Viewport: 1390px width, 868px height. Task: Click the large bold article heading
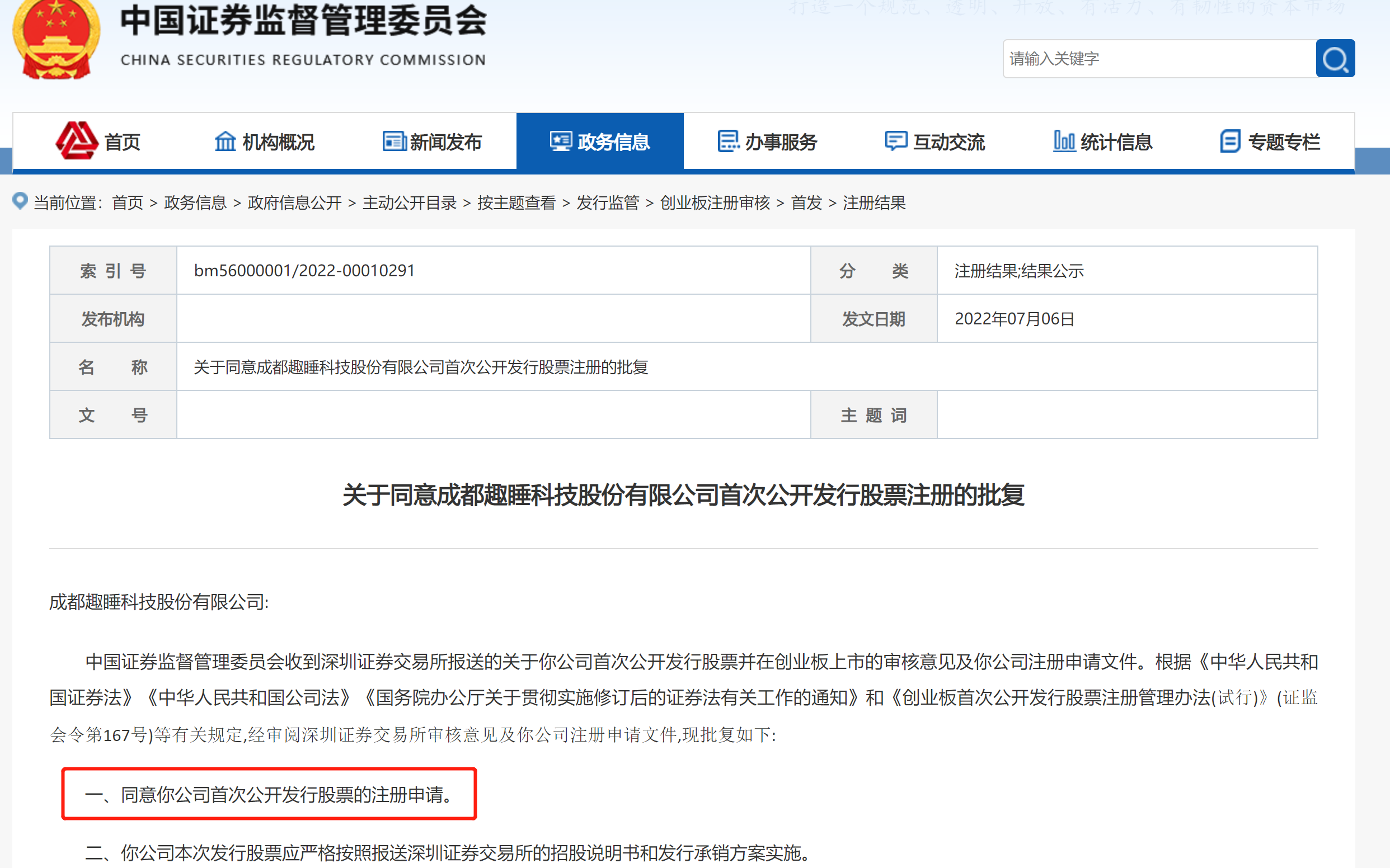(x=683, y=495)
